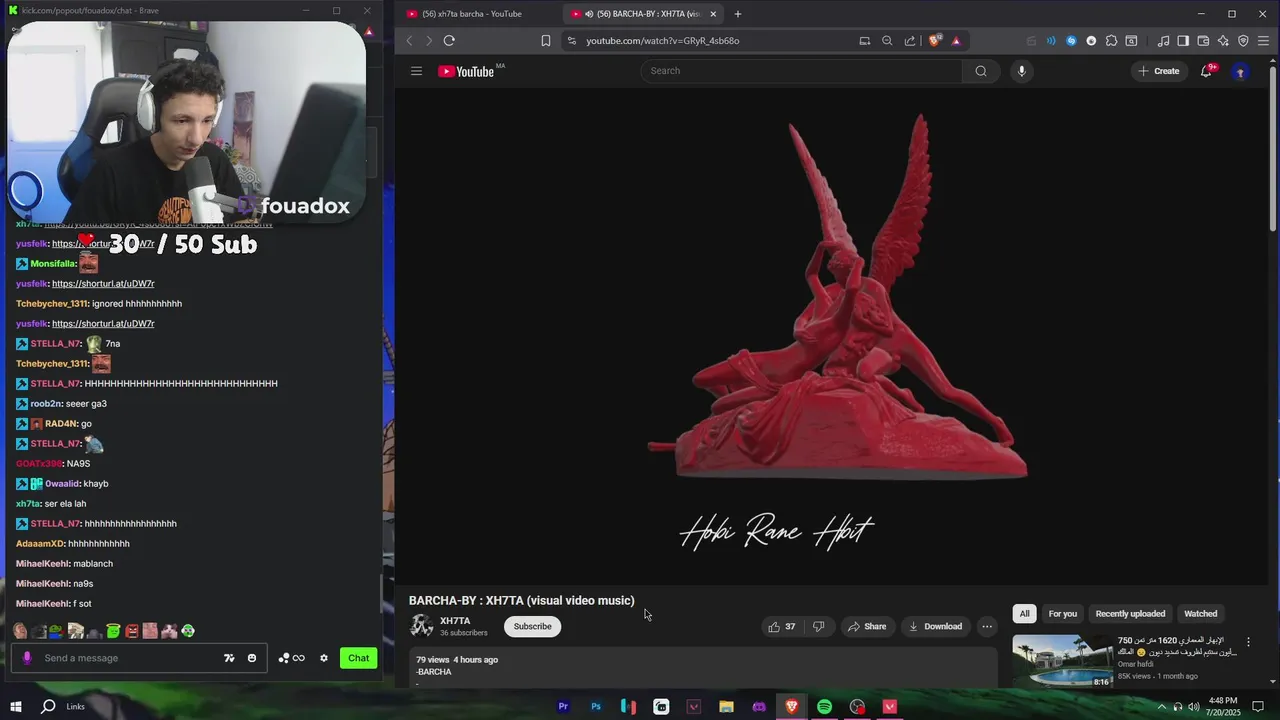Close the BARCHA-BY browser tab
Image resolution: width=1280 pixels, height=720 pixels.
tap(713, 14)
